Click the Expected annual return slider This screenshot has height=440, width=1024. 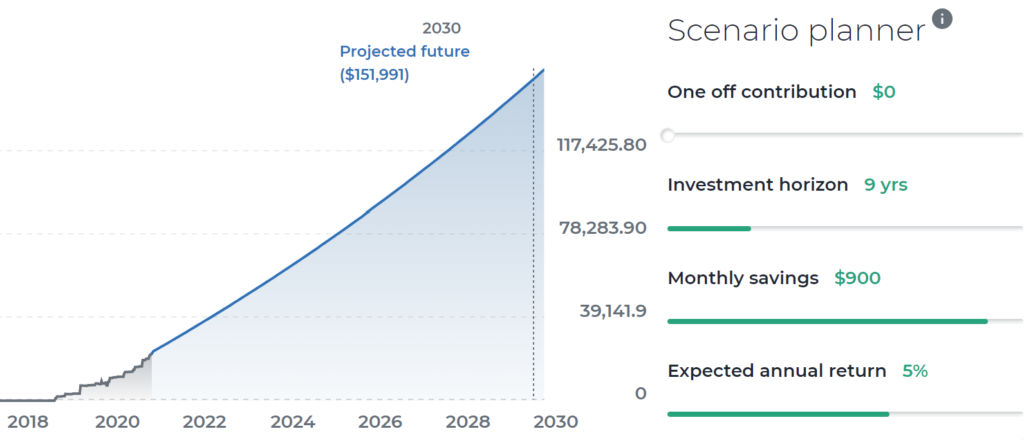[844, 414]
